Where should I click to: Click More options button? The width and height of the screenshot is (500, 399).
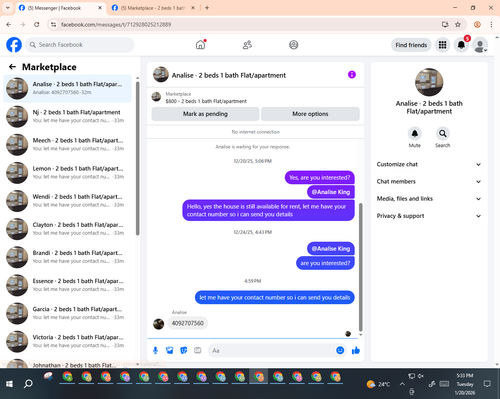coord(310,114)
